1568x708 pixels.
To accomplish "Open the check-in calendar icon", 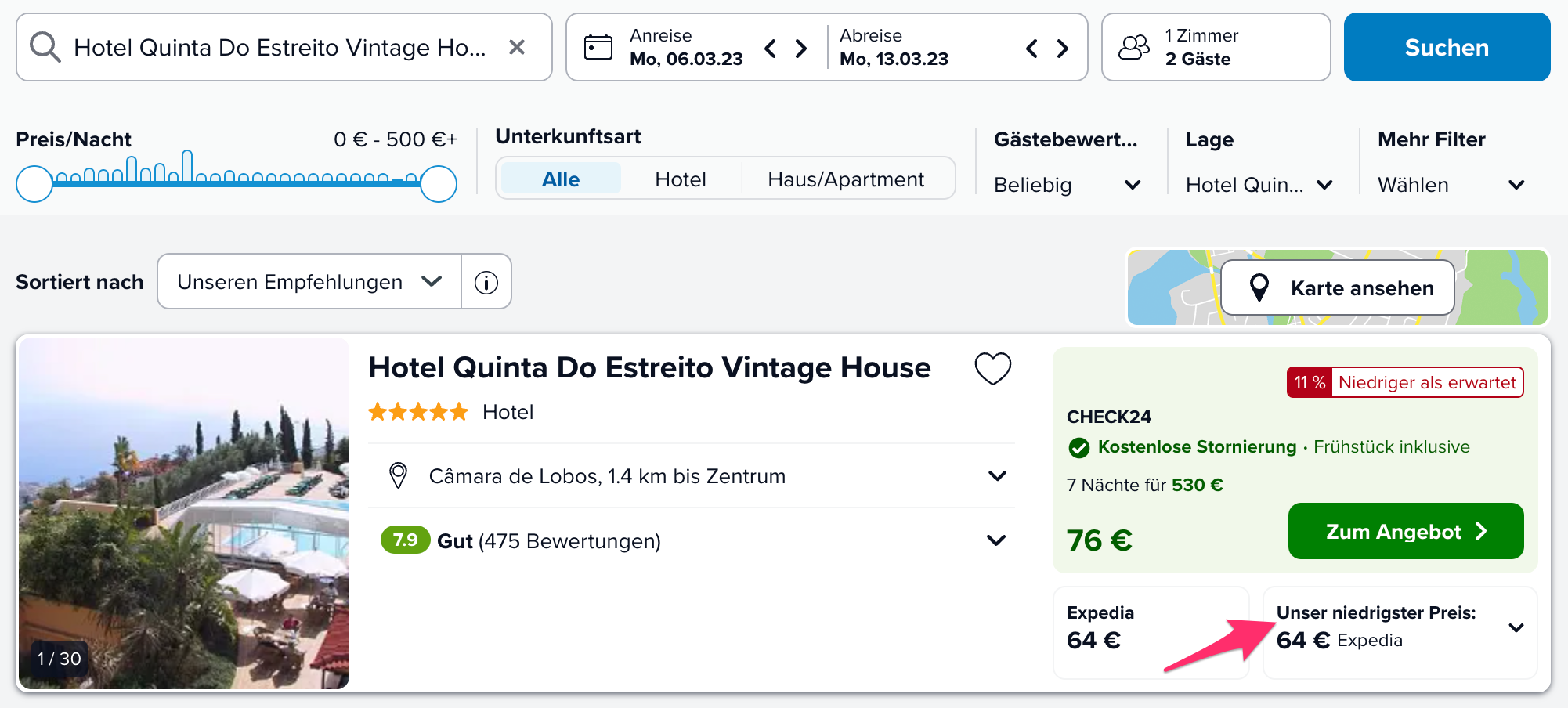I will point(598,47).
